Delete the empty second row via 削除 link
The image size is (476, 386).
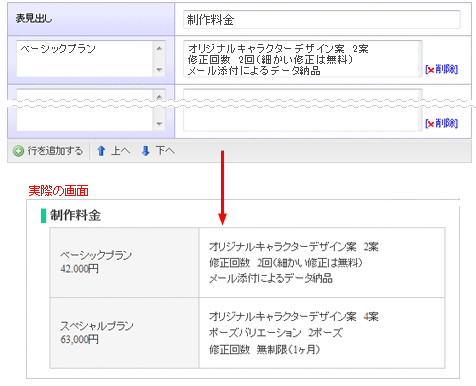click(x=441, y=123)
